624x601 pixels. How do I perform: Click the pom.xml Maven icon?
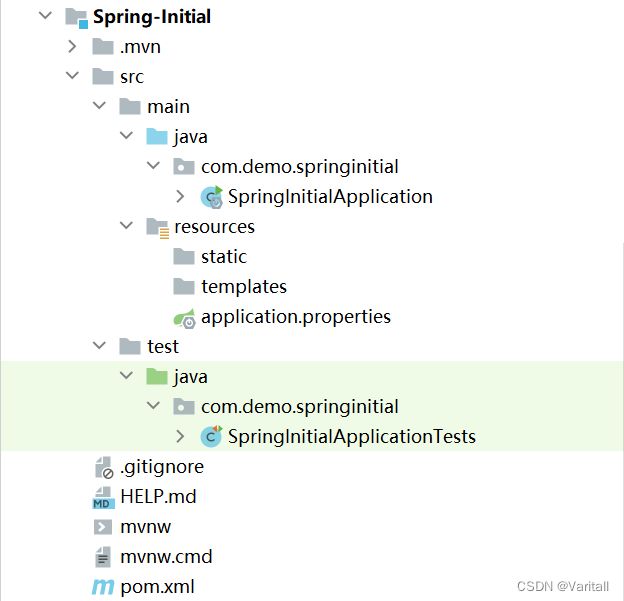pos(103,587)
